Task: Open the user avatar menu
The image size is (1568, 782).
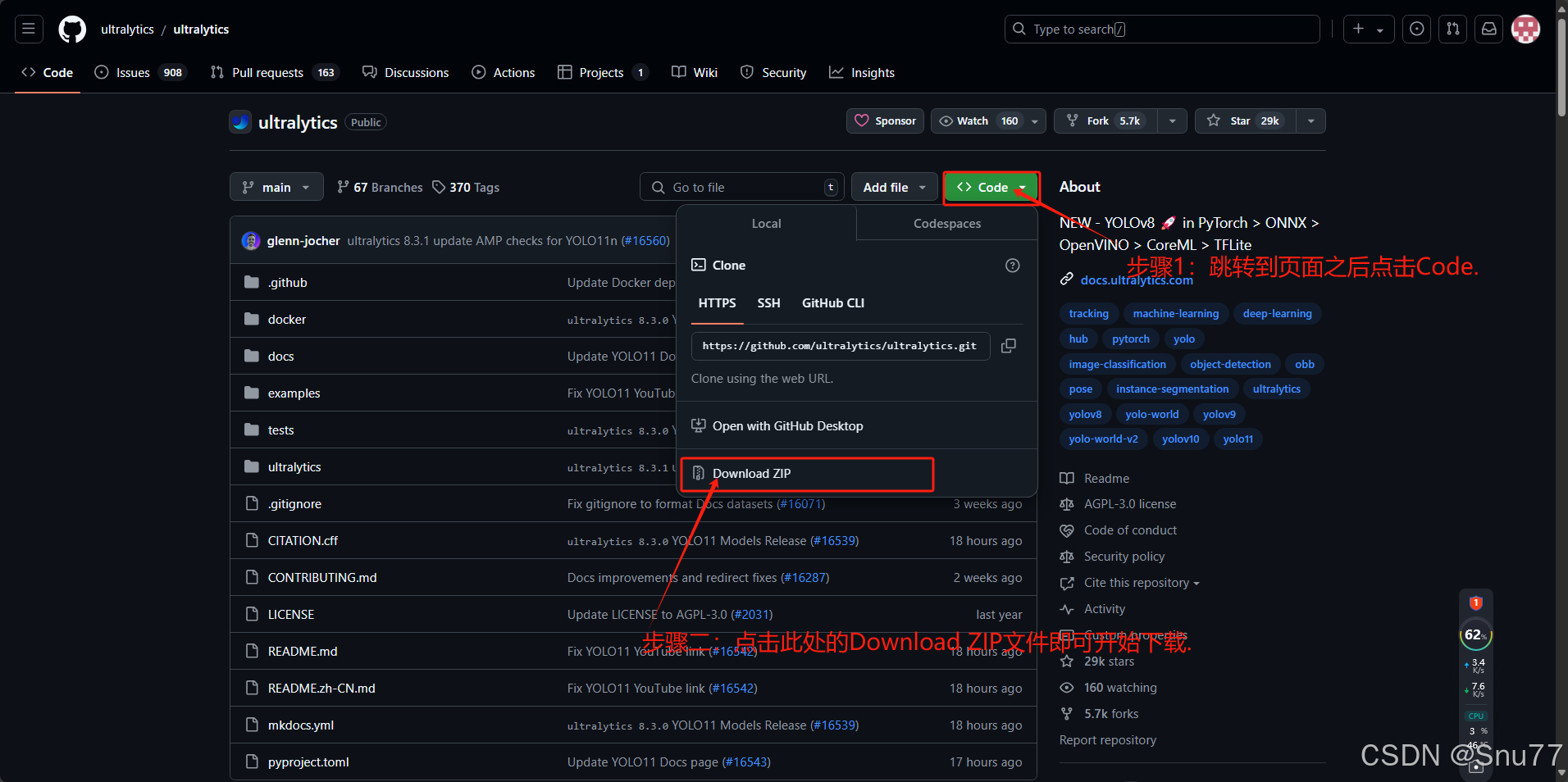Action: [1525, 30]
